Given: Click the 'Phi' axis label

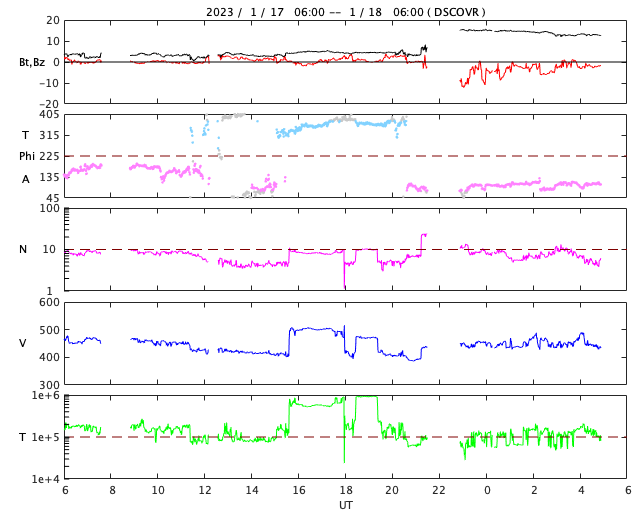Looking at the screenshot, I should [x=27, y=156].
